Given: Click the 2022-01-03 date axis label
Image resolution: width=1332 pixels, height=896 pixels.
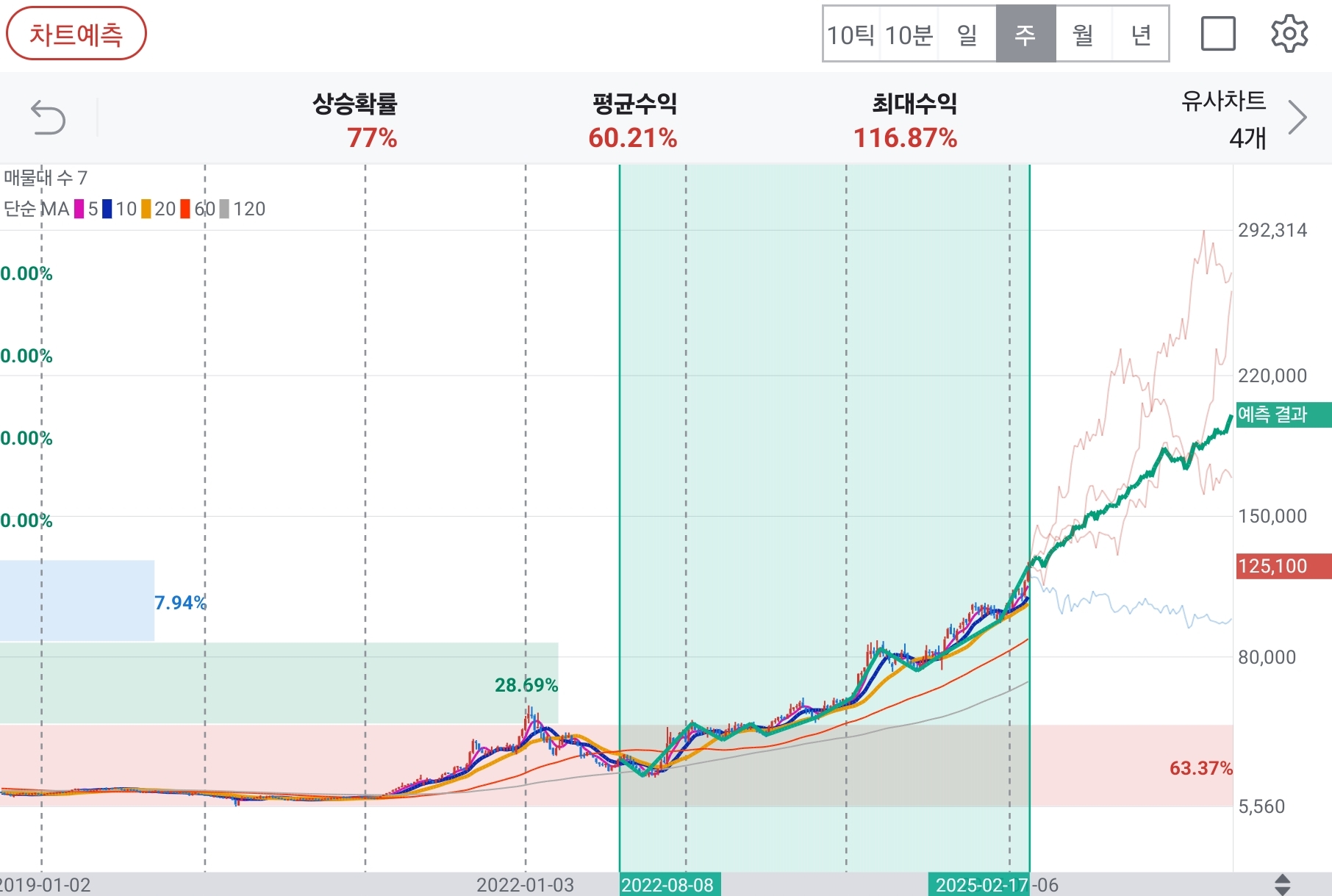Looking at the screenshot, I should coord(525,885).
